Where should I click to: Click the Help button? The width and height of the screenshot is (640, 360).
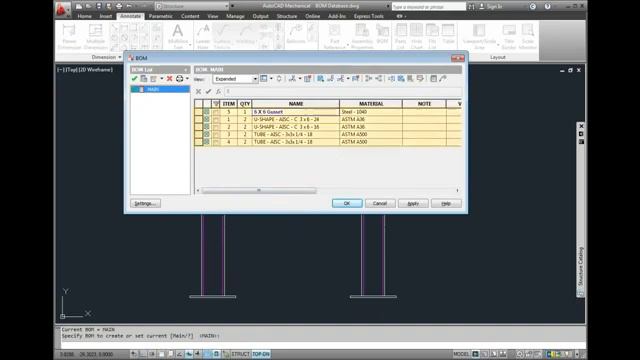tap(446, 203)
